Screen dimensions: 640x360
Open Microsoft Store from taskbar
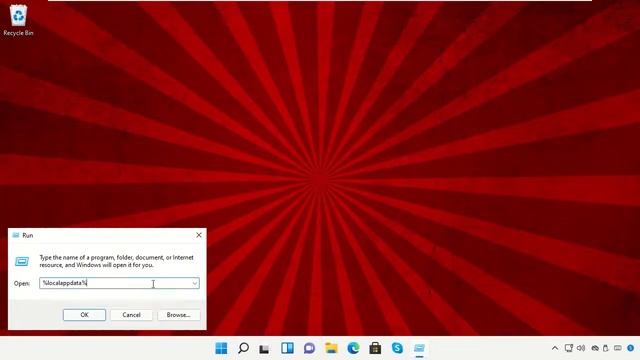point(375,348)
